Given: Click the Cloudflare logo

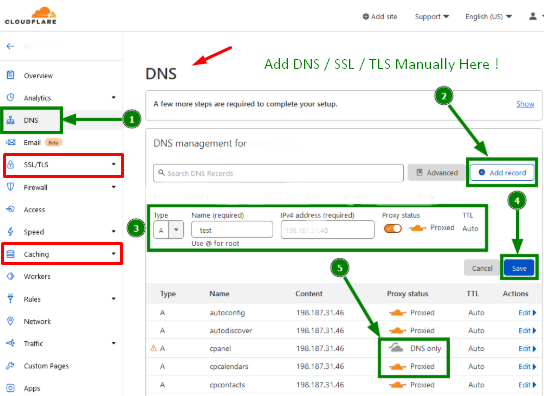Looking at the screenshot, I should click(x=31, y=16).
